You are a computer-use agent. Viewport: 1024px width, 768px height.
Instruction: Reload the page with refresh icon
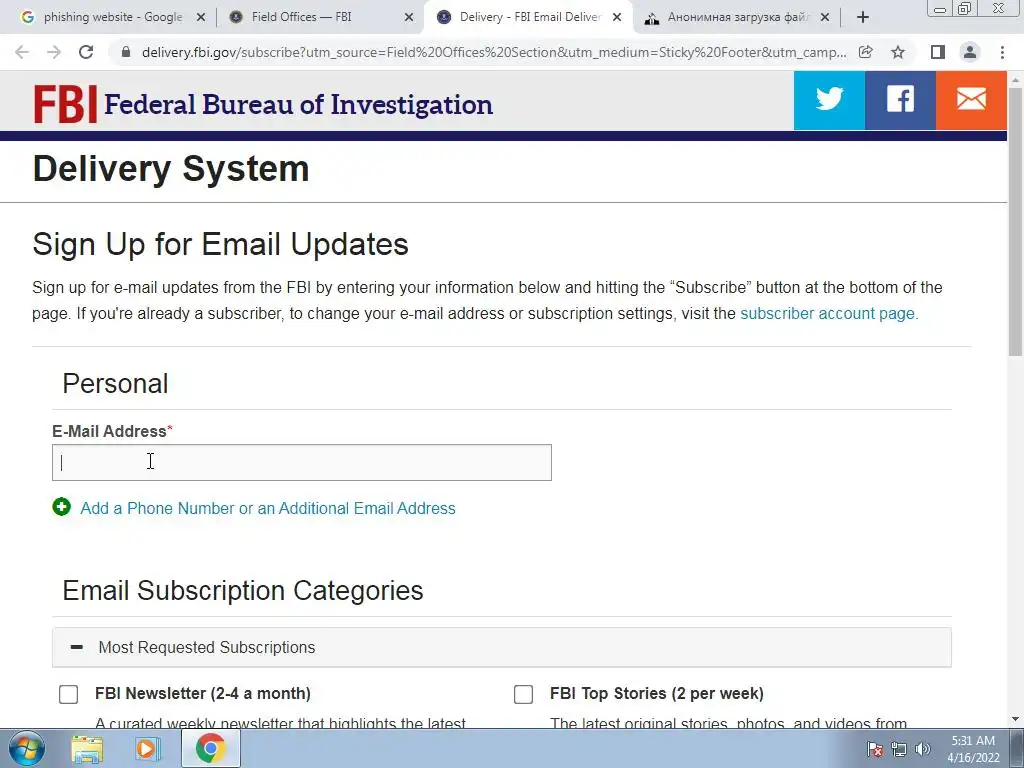(x=86, y=52)
